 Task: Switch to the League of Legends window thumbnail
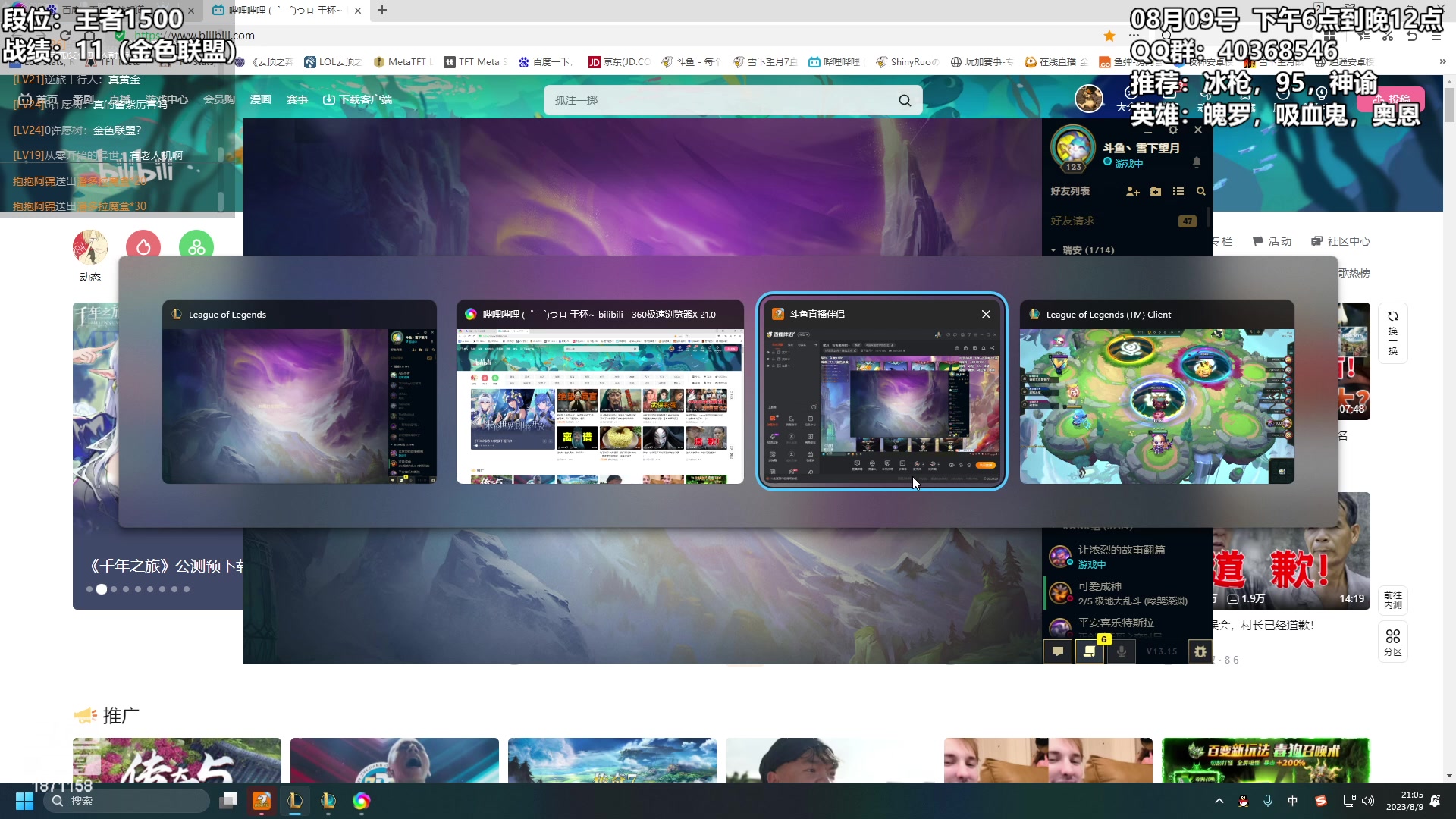tap(300, 391)
